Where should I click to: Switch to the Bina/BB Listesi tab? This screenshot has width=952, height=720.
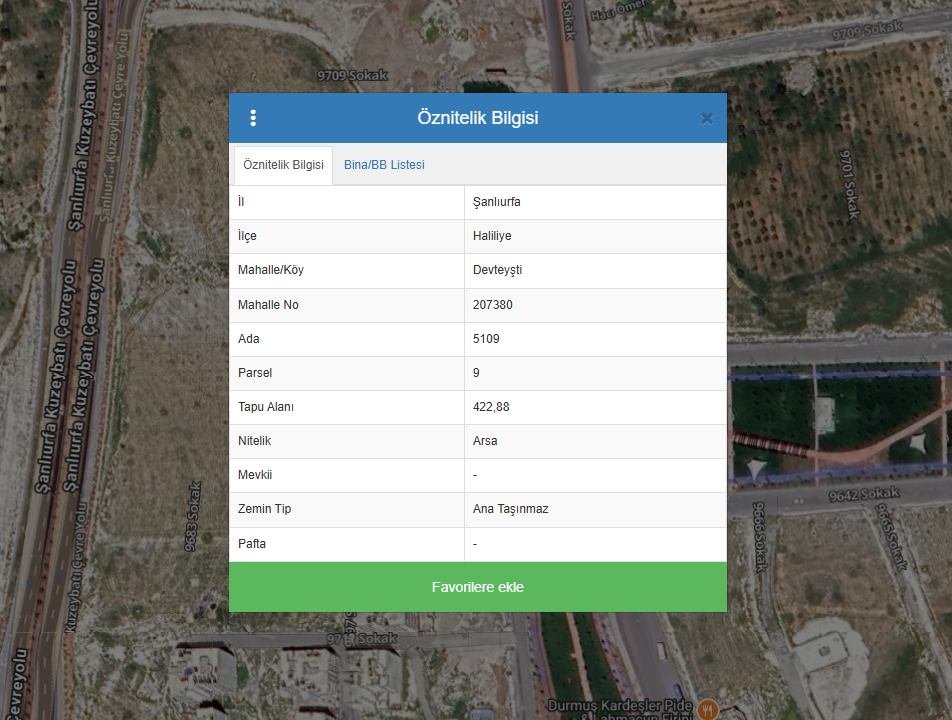pyautogui.click(x=384, y=165)
